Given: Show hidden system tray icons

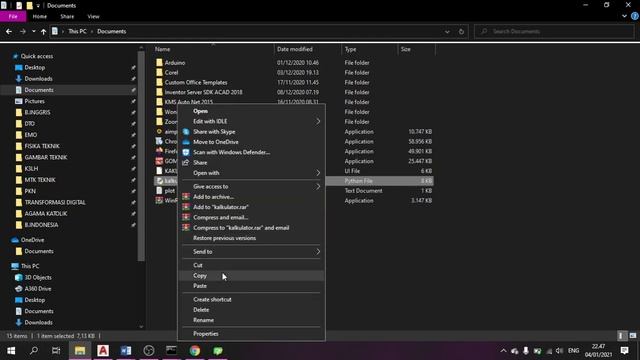Looking at the screenshot, I should [503, 351].
